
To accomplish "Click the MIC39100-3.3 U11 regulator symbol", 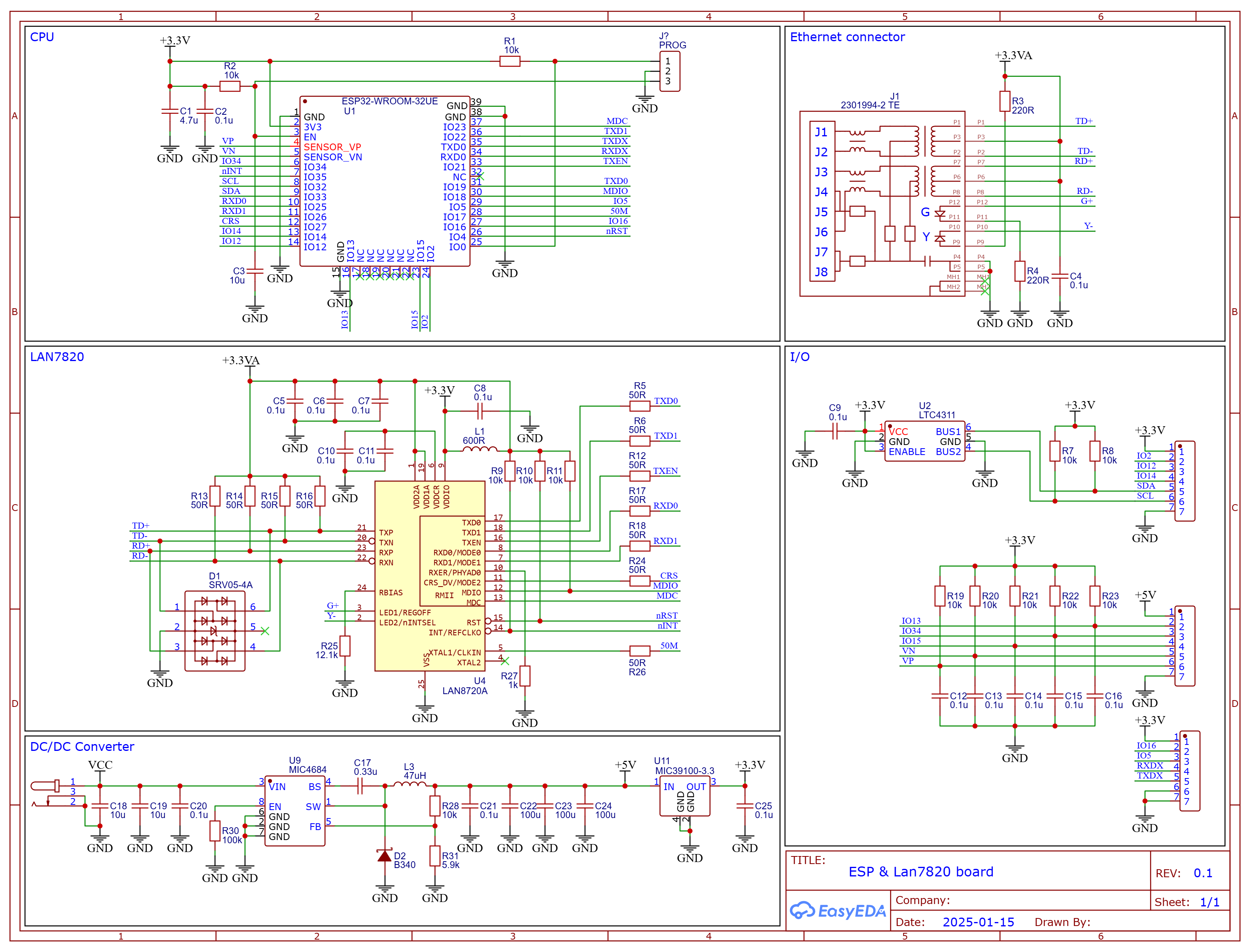I will pyautogui.click(x=684, y=796).
